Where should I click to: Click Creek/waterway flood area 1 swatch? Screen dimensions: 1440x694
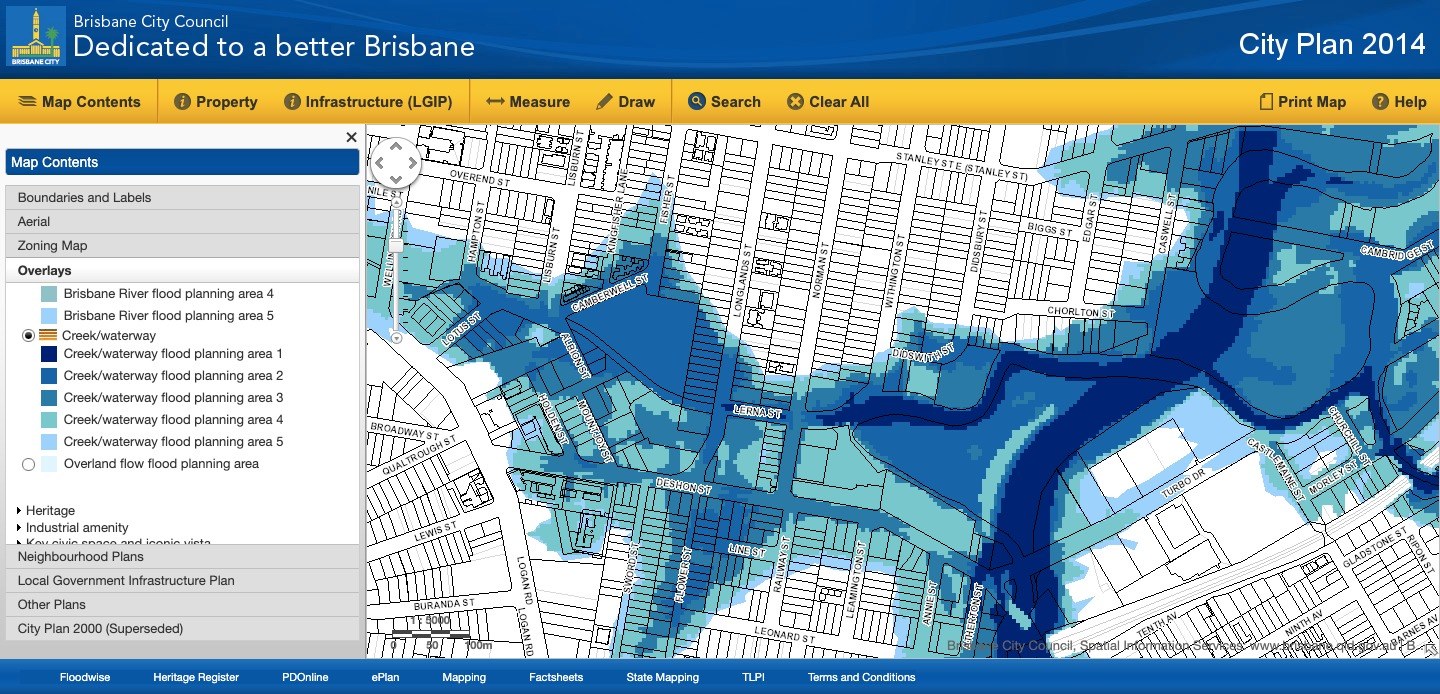click(48, 354)
